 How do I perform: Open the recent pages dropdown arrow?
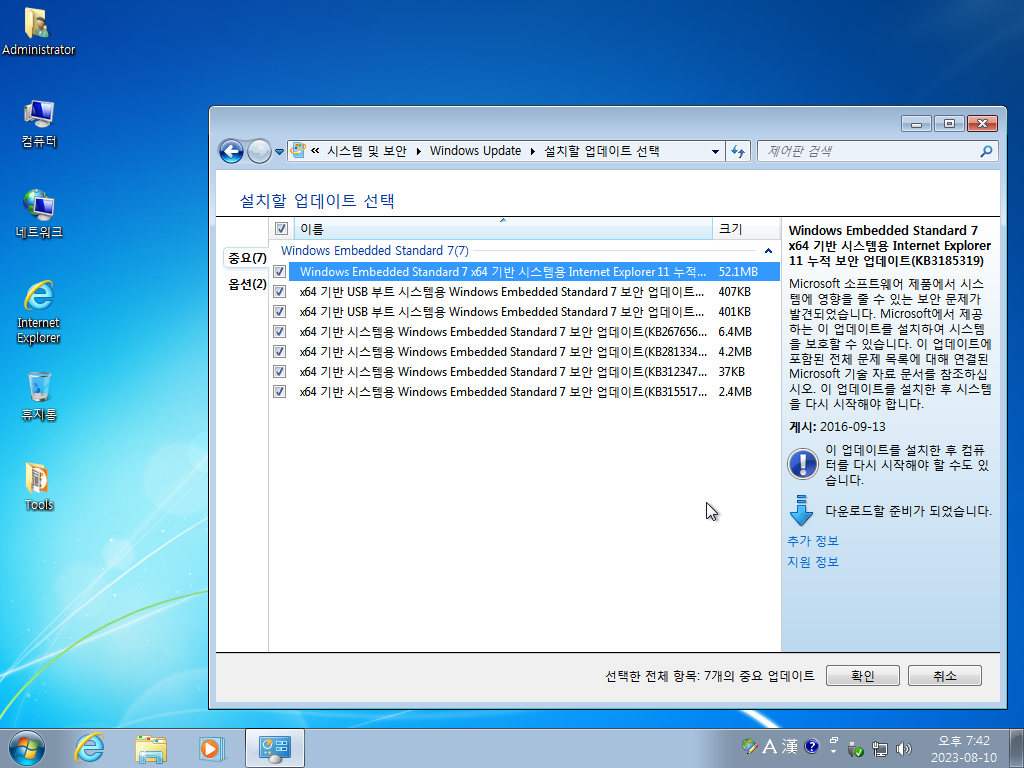[279, 152]
